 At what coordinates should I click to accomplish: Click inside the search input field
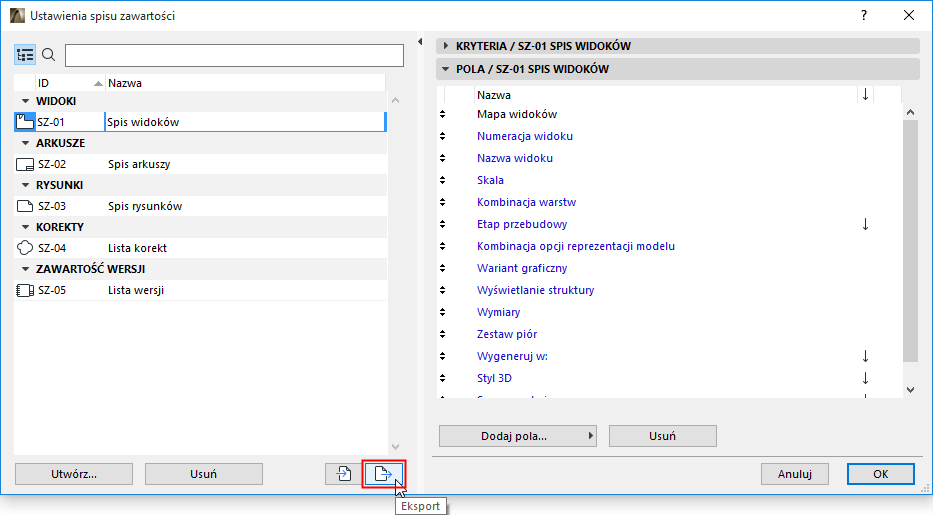pyautogui.click(x=234, y=55)
